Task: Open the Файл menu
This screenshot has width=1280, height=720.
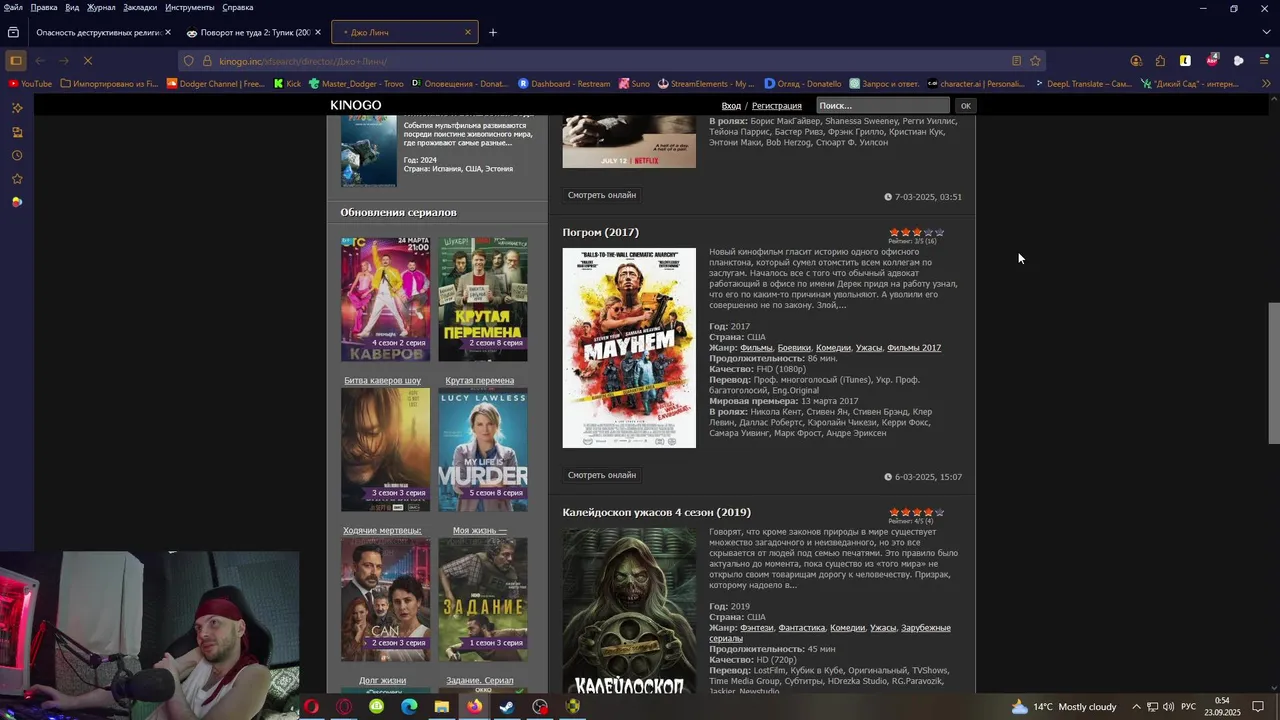Action: coord(13,7)
